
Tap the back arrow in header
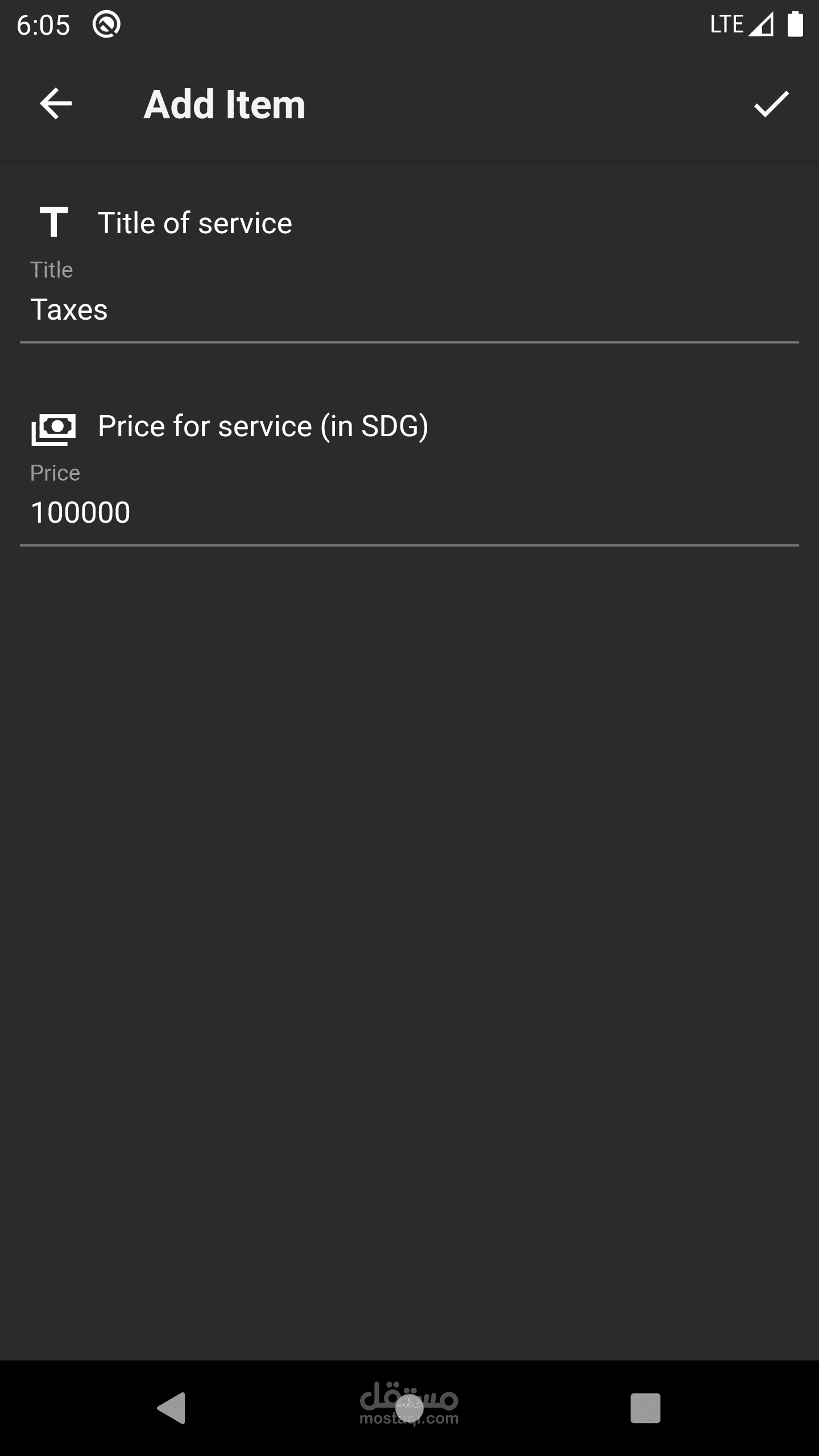pyautogui.click(x=56, y=104)
